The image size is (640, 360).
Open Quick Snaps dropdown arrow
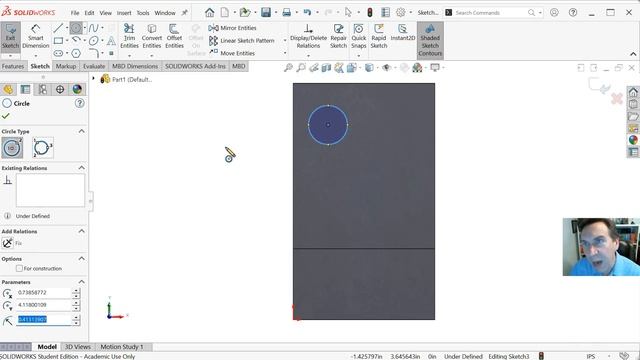click(359, 56)
